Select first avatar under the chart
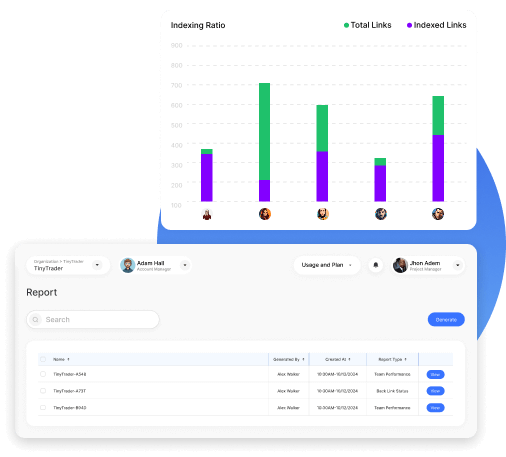The width and height of the screenshot is (506, 457). 207,214
